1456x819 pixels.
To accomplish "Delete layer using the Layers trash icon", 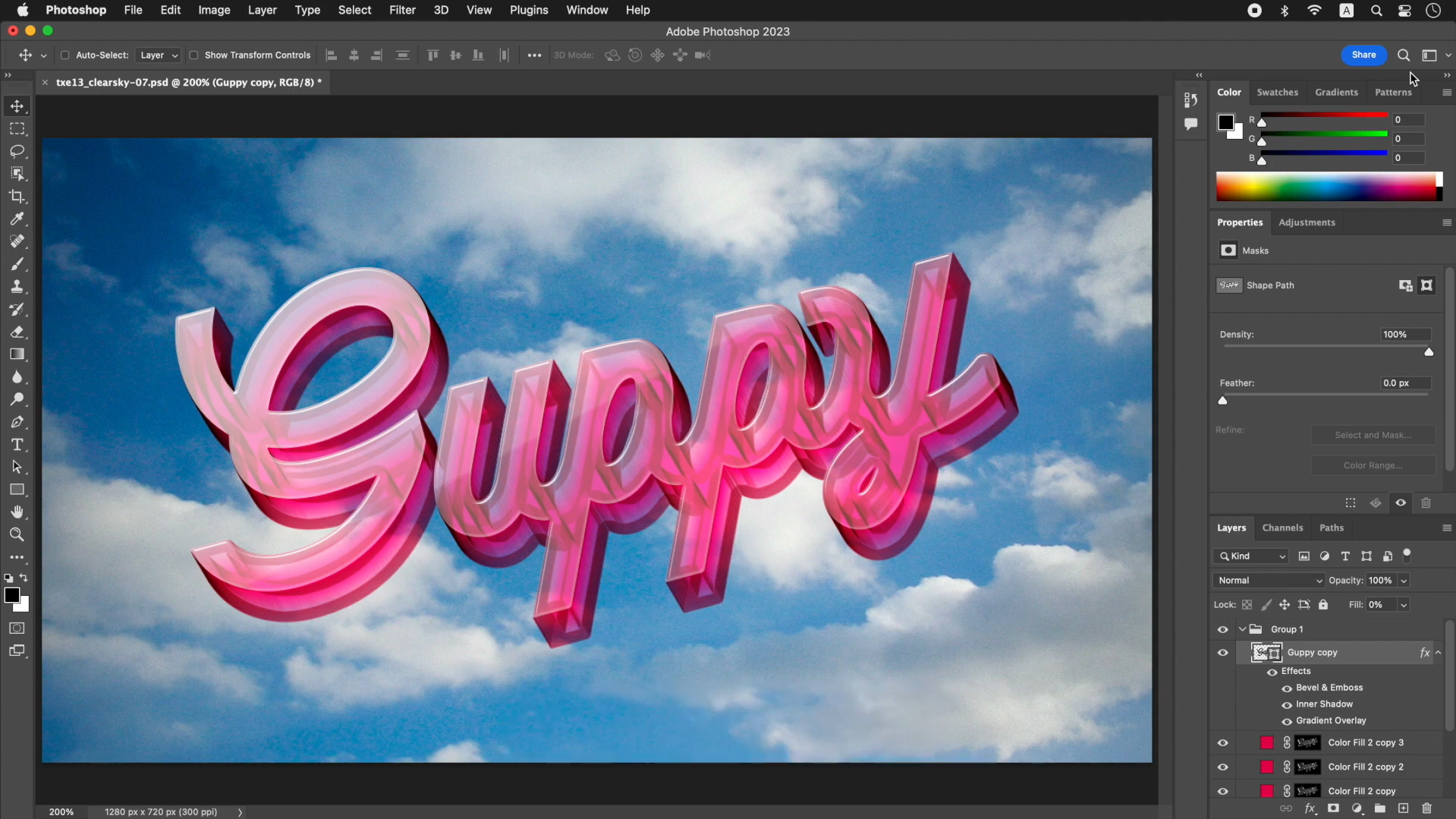I will point(1426,808).
